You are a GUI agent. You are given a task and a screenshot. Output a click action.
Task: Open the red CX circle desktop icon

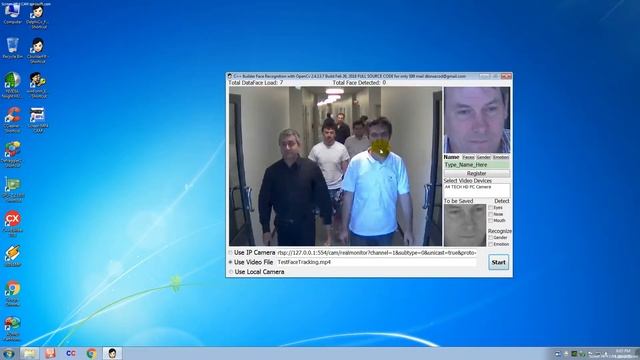pyautogui.click(x=13, y=223)
